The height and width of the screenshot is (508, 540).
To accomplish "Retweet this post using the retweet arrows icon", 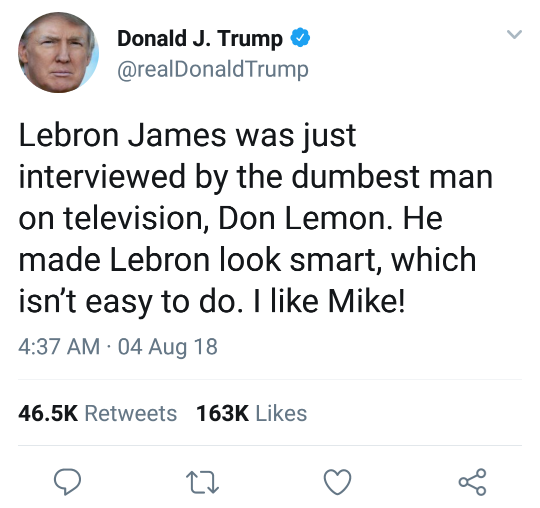I will click(202, 483).
